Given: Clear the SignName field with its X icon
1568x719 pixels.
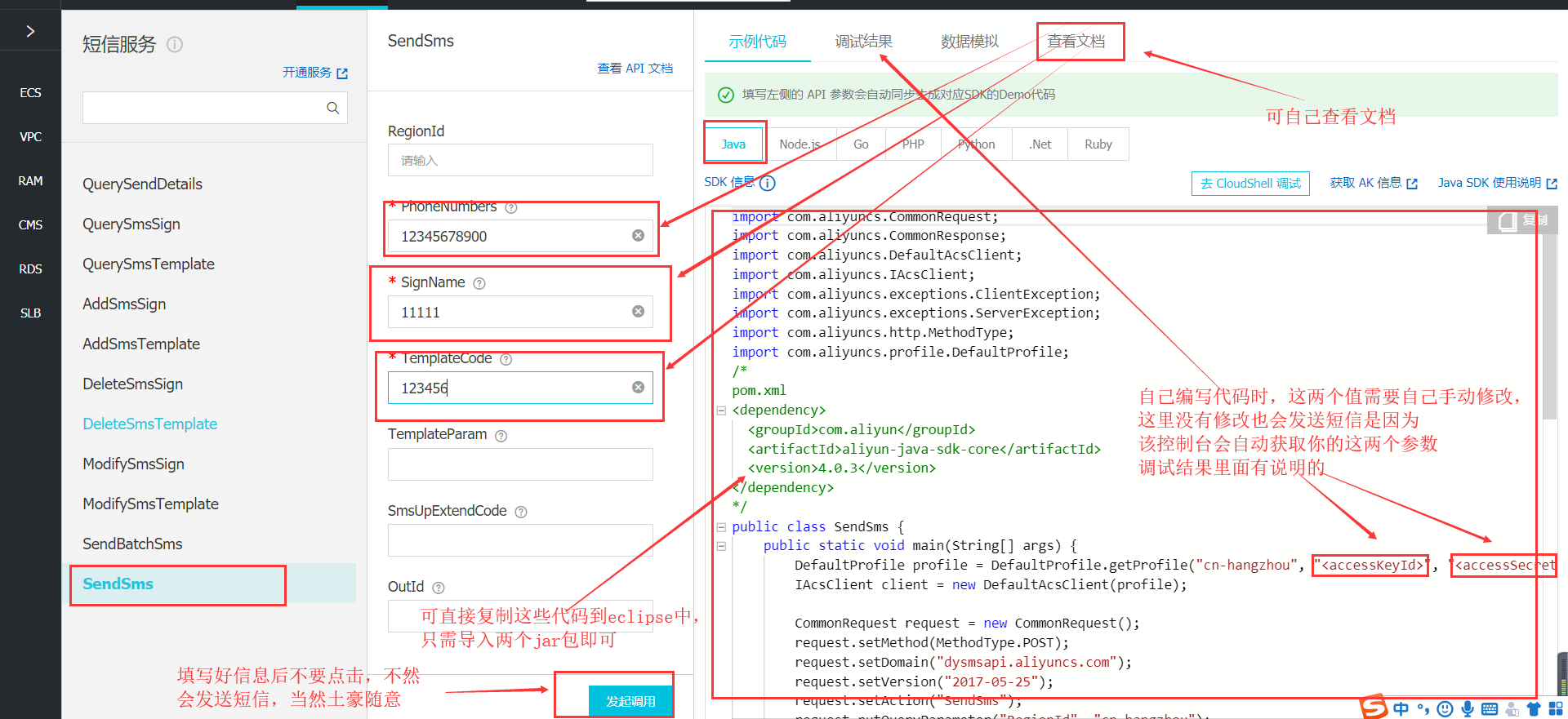Looking at the screenshot, I should pyautogui.click(x=638, y=312).
